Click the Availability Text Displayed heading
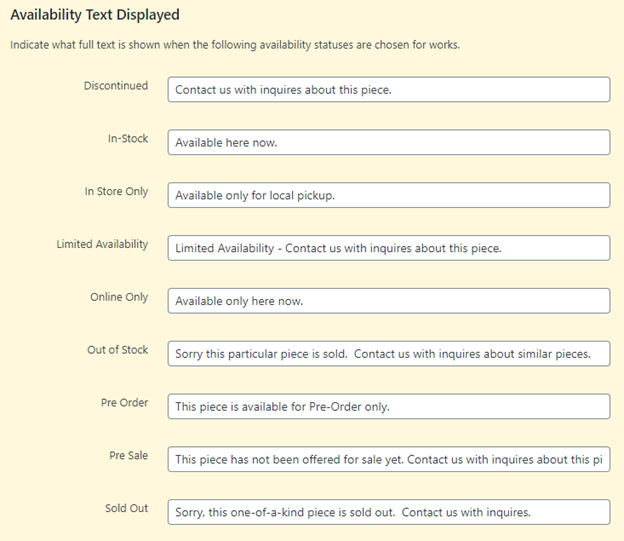 point(95,16)
